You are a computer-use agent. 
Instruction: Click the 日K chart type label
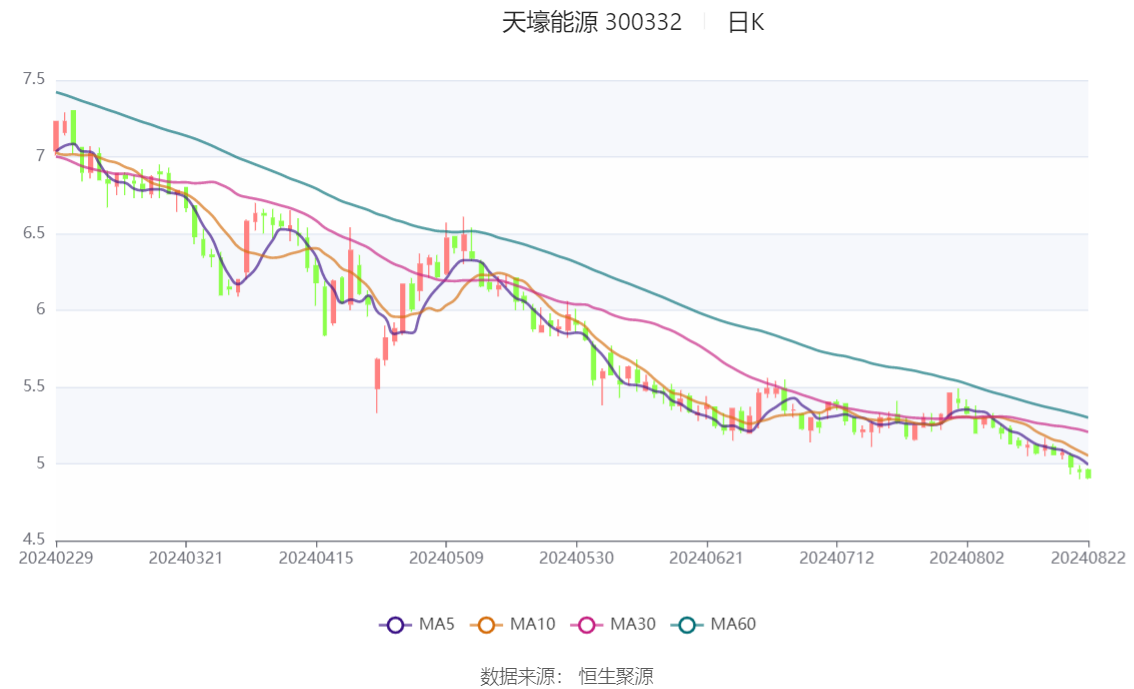(x=746, y=22)
